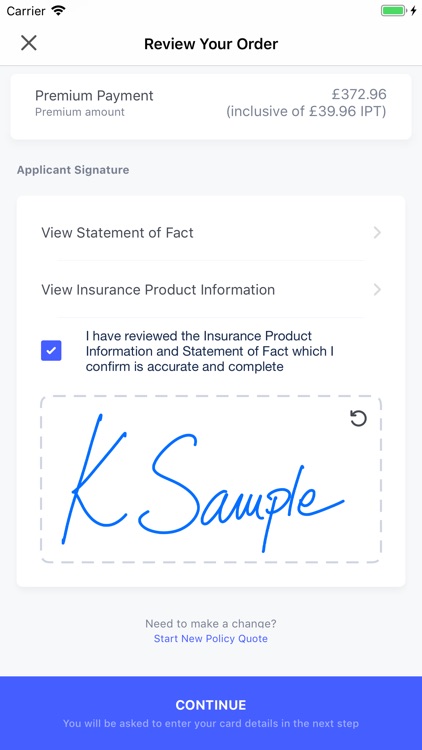Tap 'Need to make a change?' text
The width and height of the screenshot is (422, 750).
211,624
